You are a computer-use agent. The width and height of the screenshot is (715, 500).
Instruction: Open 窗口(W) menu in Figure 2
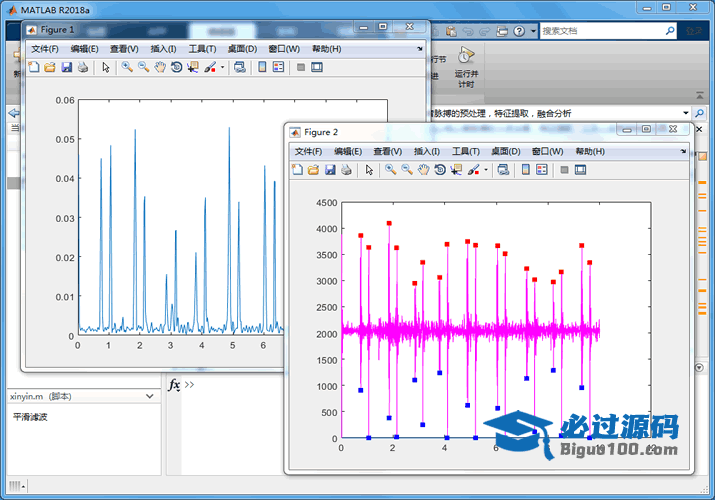pyautogui.click(x=547, y=151)
